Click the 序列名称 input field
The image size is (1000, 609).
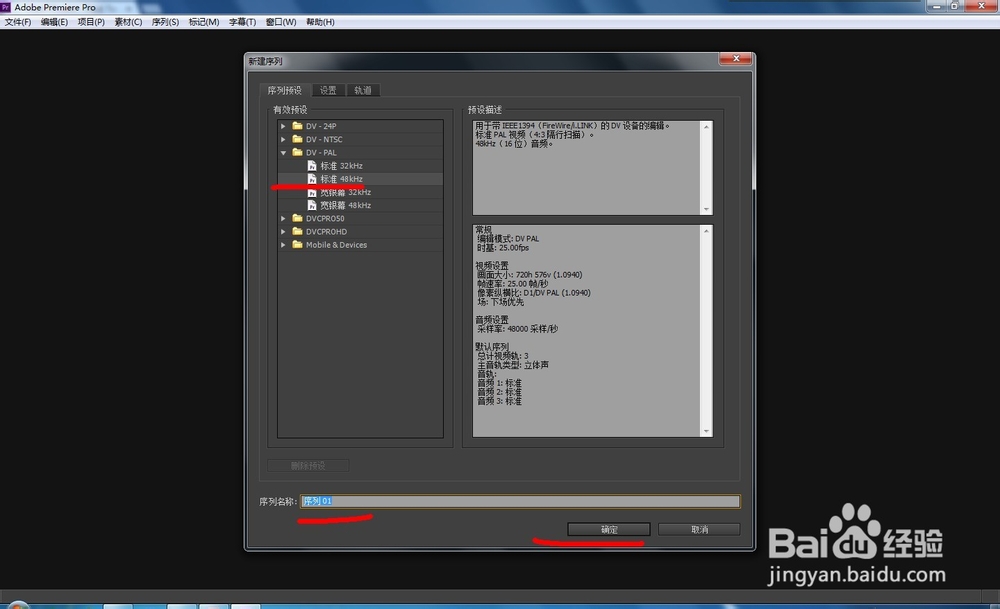pos(520,501)
